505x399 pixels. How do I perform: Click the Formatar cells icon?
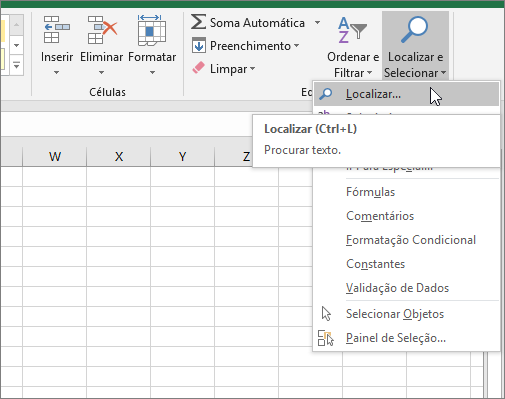[x=152, y=30]
